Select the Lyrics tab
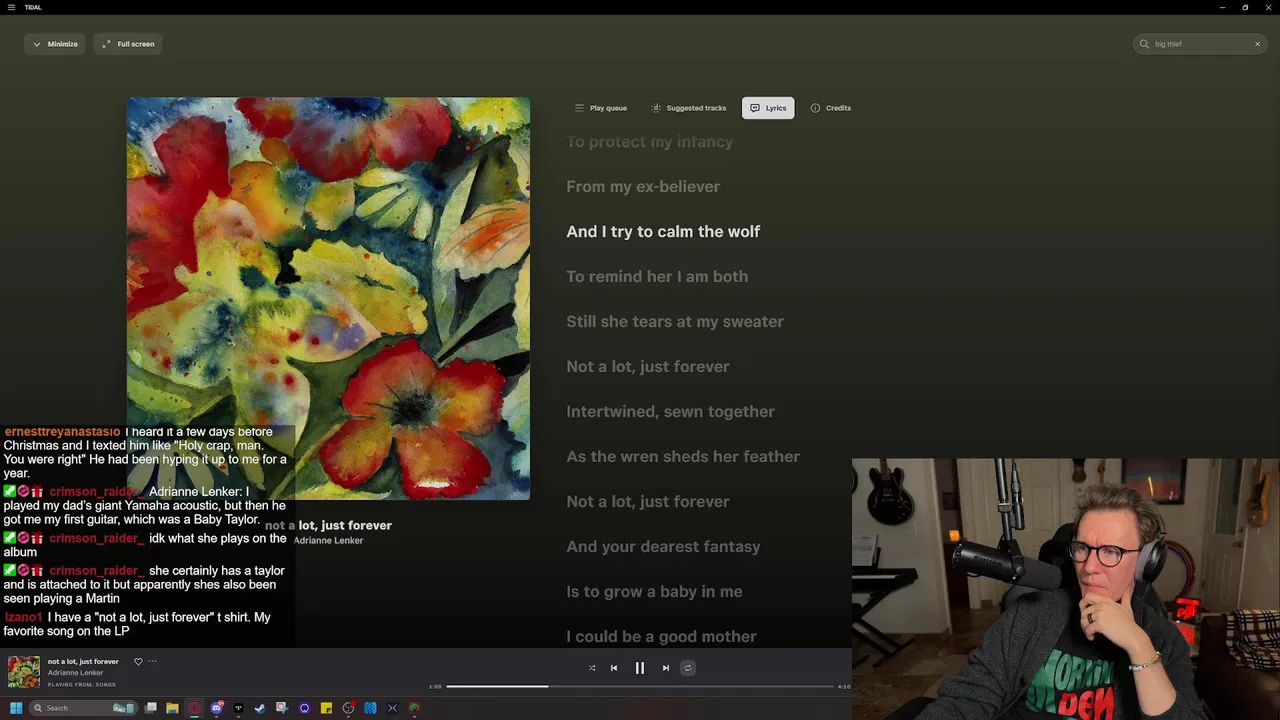Image resolution: width=1280 pixels, height=720 pixels. tap(768, 108)
